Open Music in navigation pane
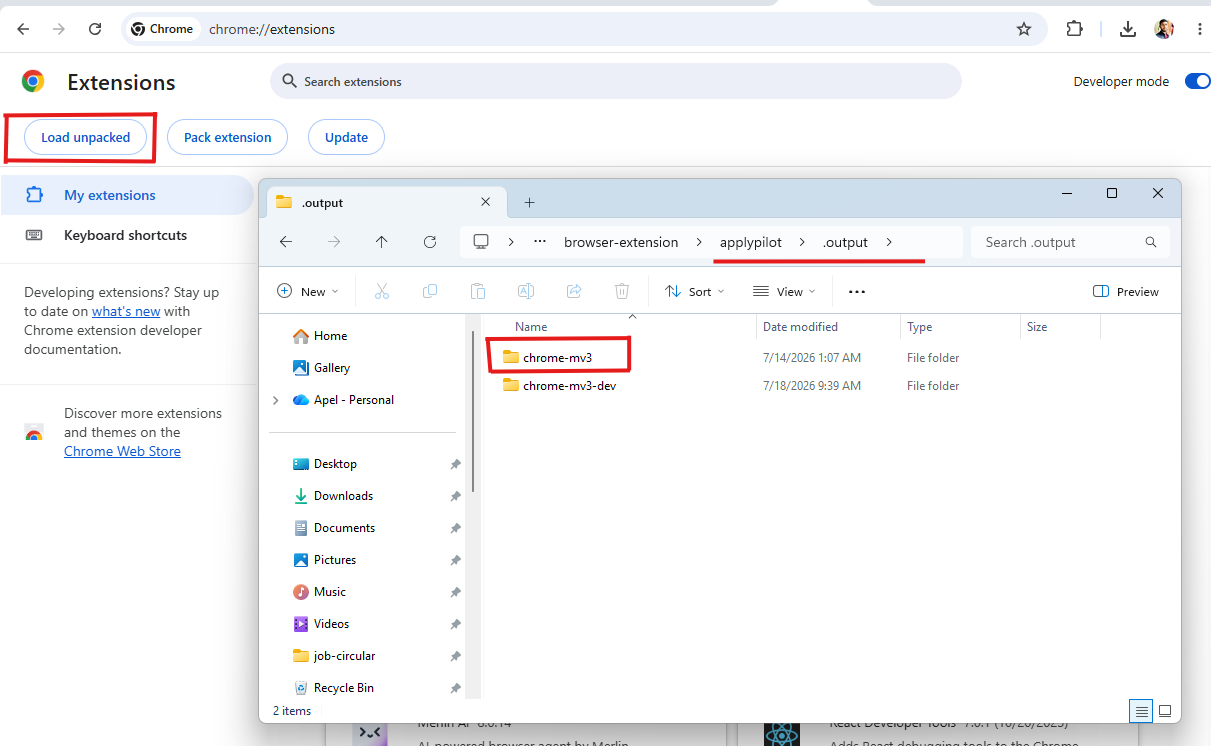 click(x=319, y=592)
